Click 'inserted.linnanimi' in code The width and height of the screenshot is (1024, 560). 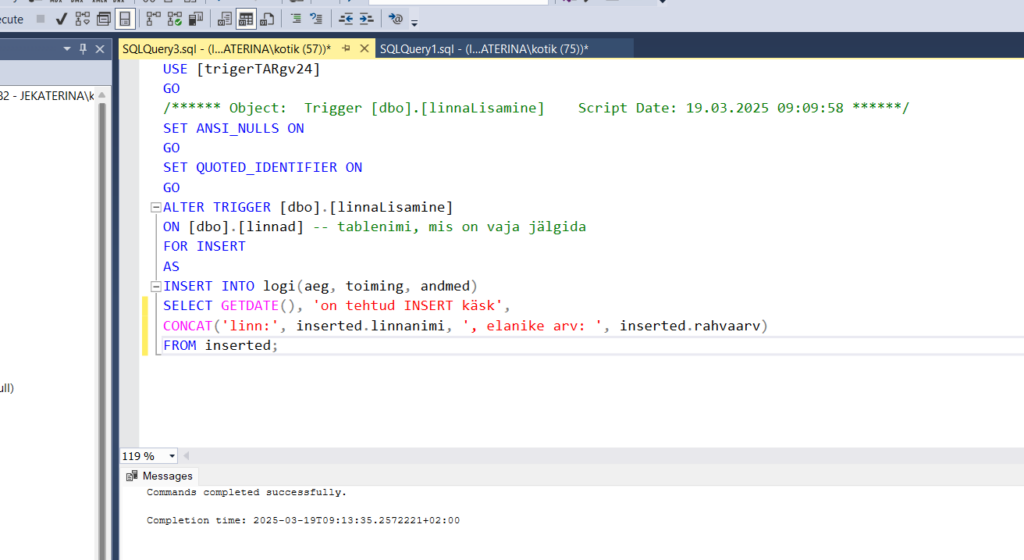[370, 326]
